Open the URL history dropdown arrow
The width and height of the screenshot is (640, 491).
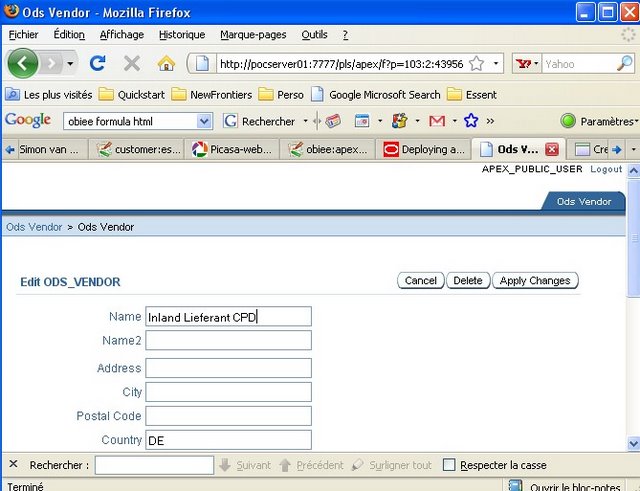[497, 63]
